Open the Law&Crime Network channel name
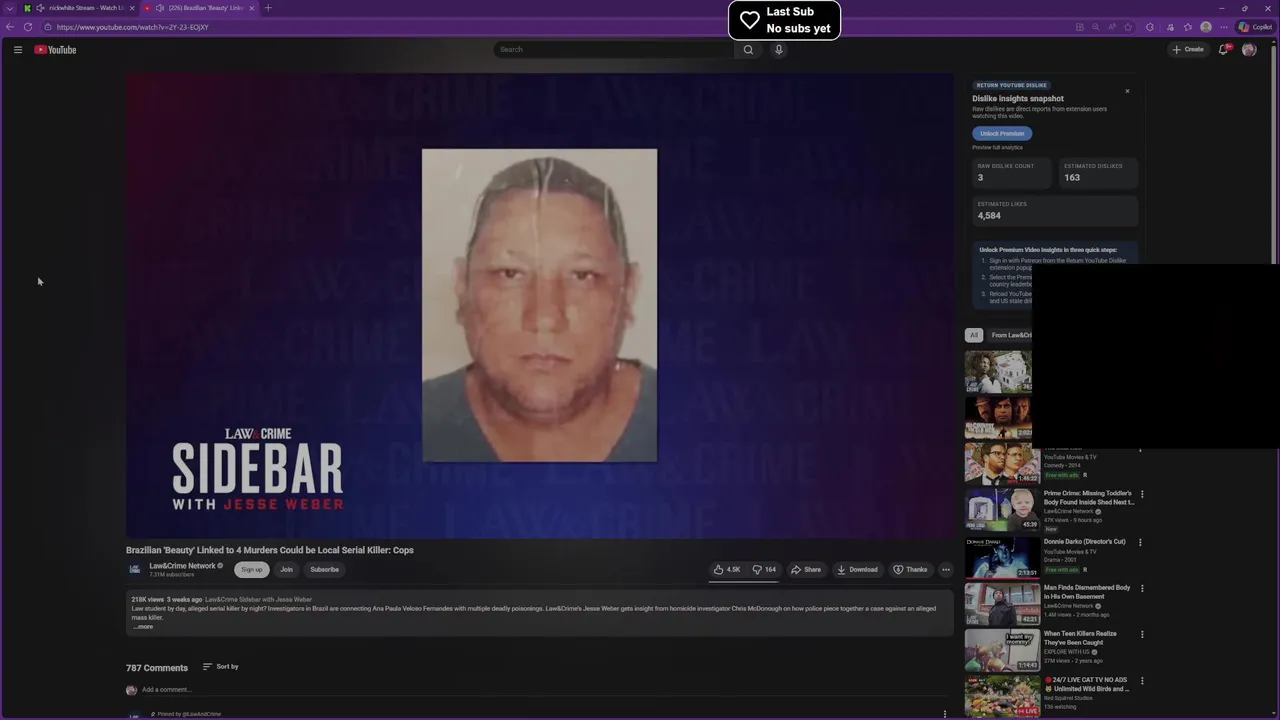 pos(182,565)
